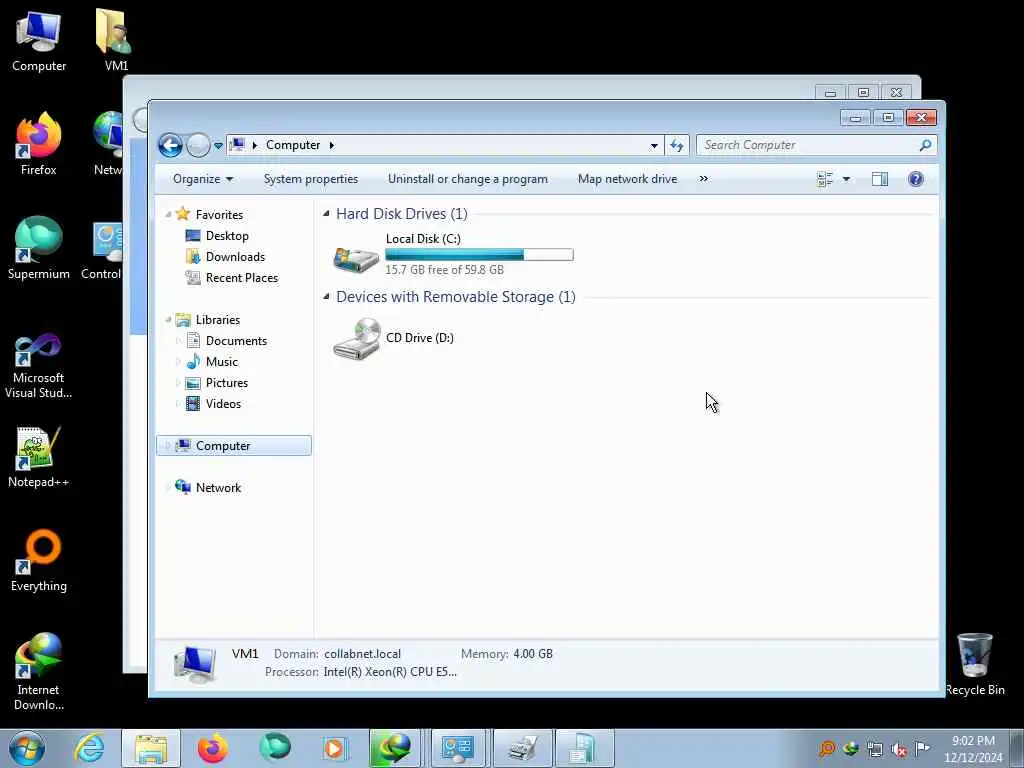This screenshot has width=1024, height=768.
Task: Collapse the Devices with Removable Storage group
Action: pyautogui.click(x=326, y=296)
